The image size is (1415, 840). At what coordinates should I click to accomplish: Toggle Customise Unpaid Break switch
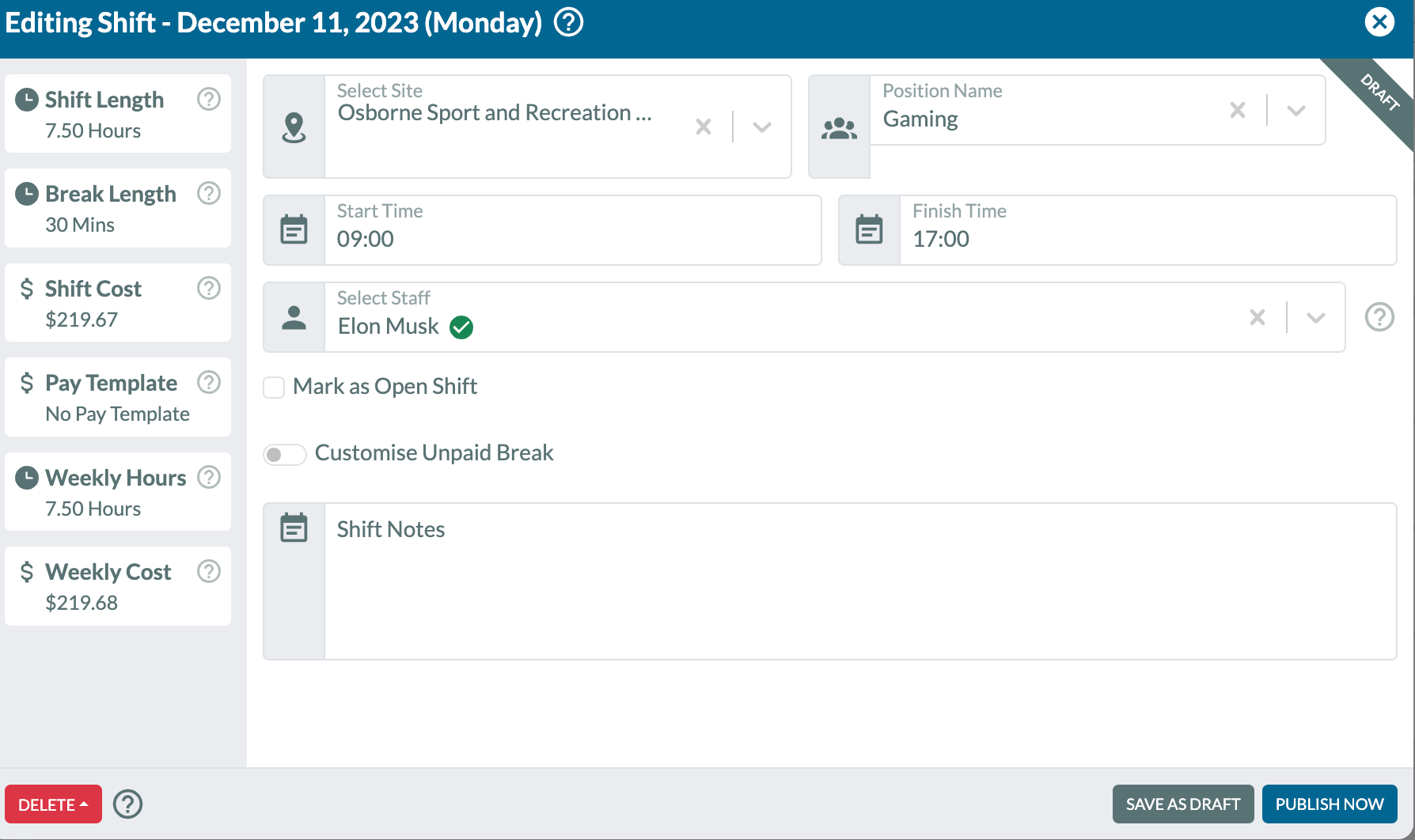pos(285,454)
